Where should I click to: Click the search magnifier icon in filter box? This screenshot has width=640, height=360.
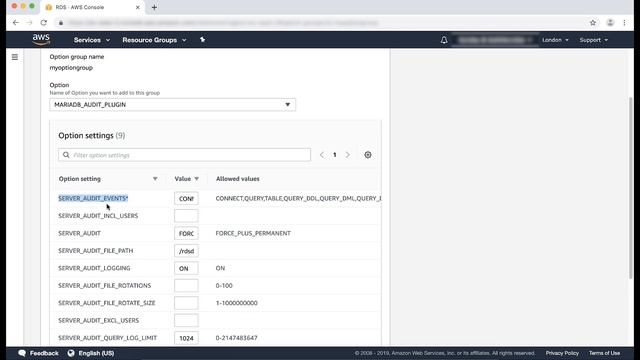[66, 155]
